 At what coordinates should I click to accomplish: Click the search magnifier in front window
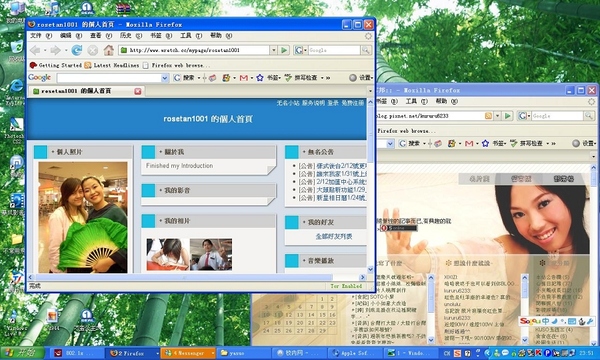tap(366, 50)
